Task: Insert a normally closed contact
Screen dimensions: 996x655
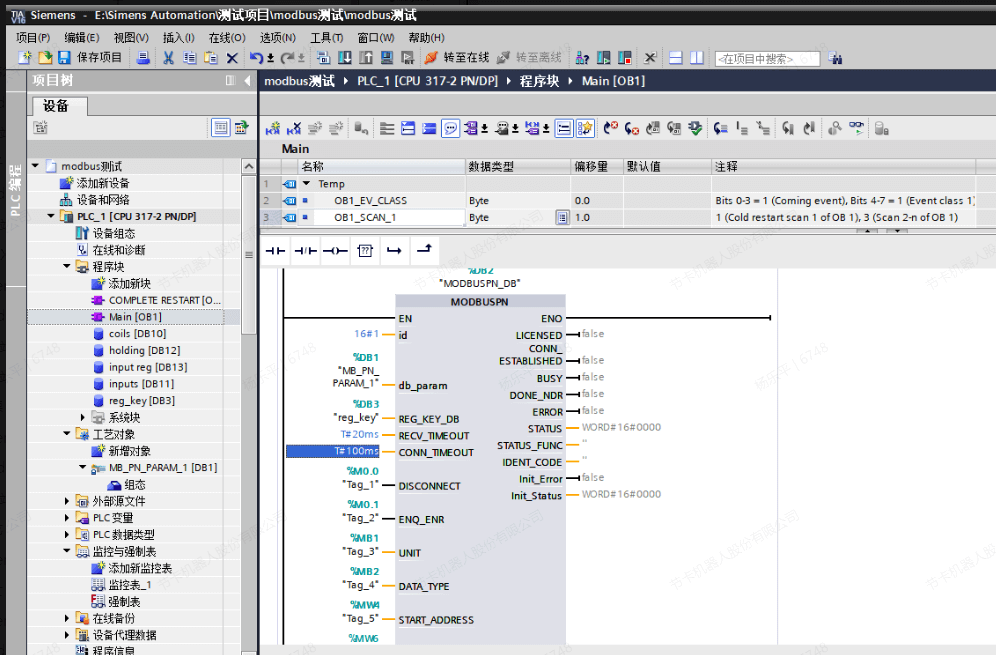Action: coord(304,250)
